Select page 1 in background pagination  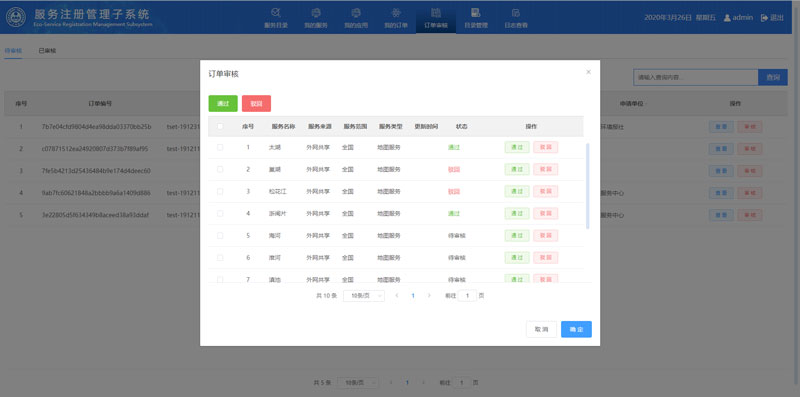pyautogui.click(x=407, y=382)
